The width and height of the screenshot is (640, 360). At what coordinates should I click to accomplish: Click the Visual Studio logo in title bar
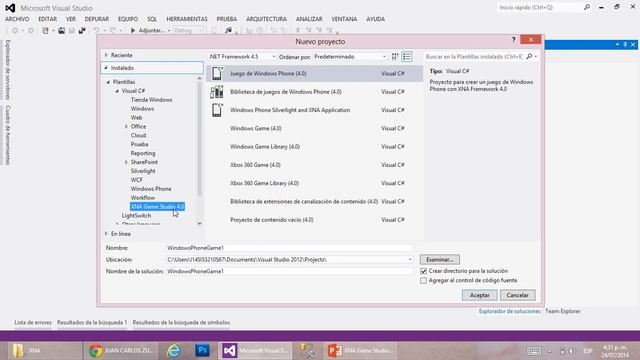[x=10, y=8]
